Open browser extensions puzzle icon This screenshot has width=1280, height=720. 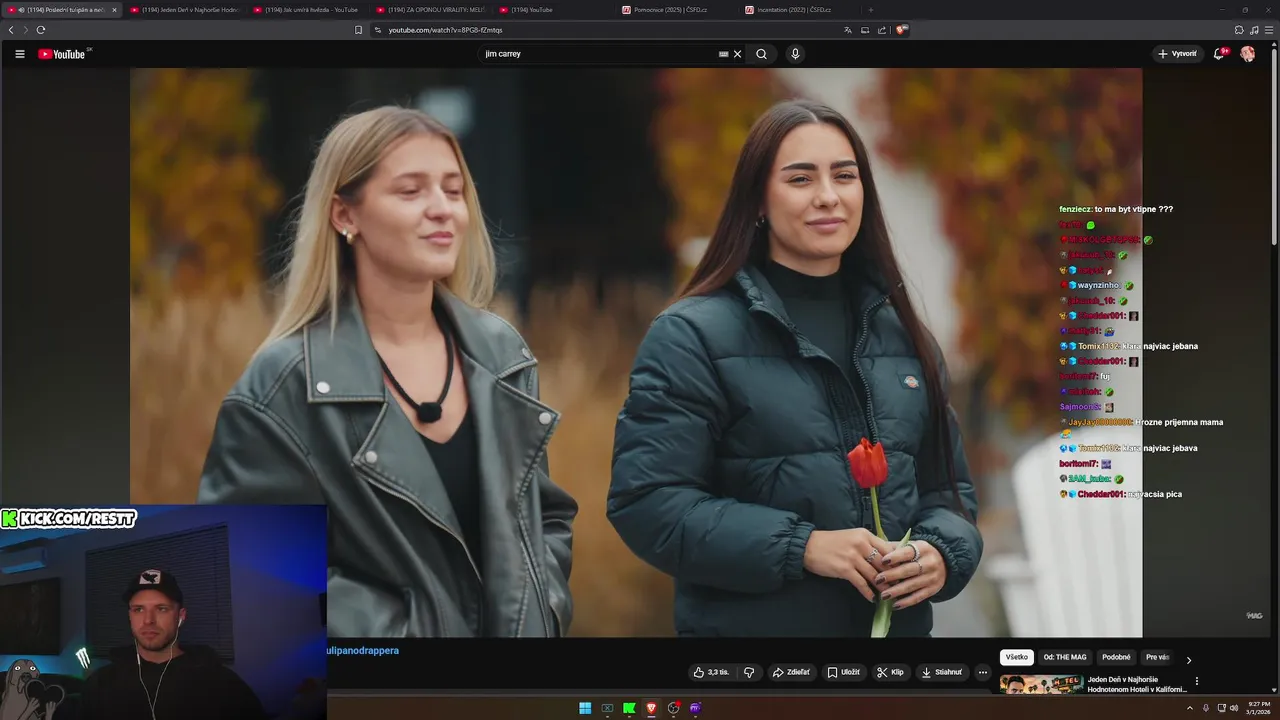click(x=1239, y=30)
